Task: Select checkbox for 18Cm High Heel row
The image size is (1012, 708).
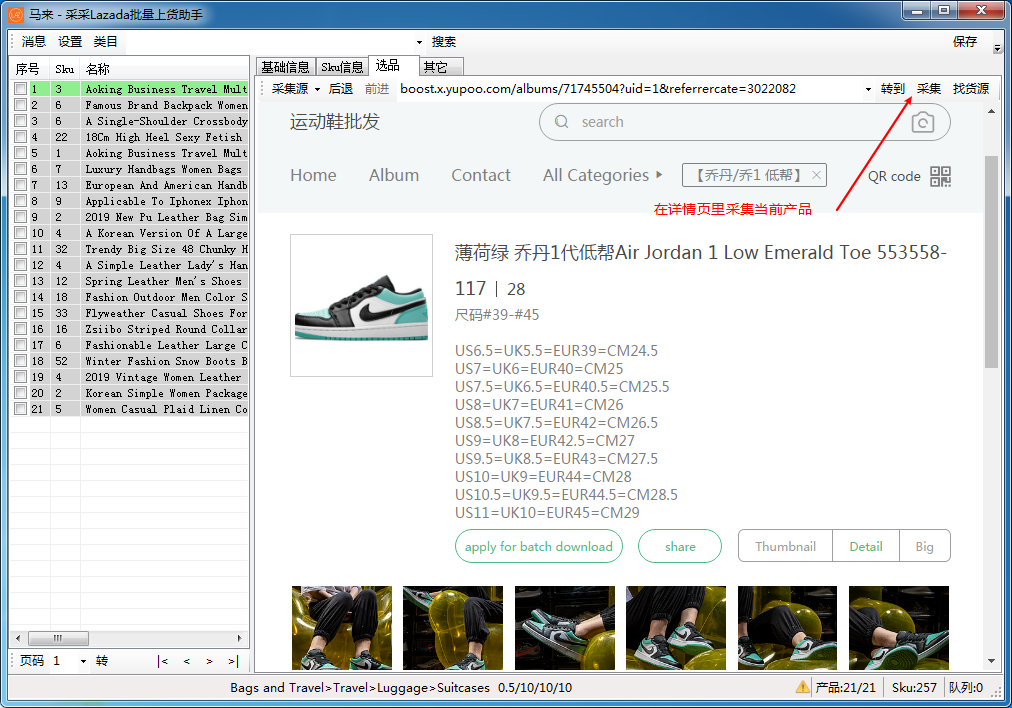Action: pos(21,137)
